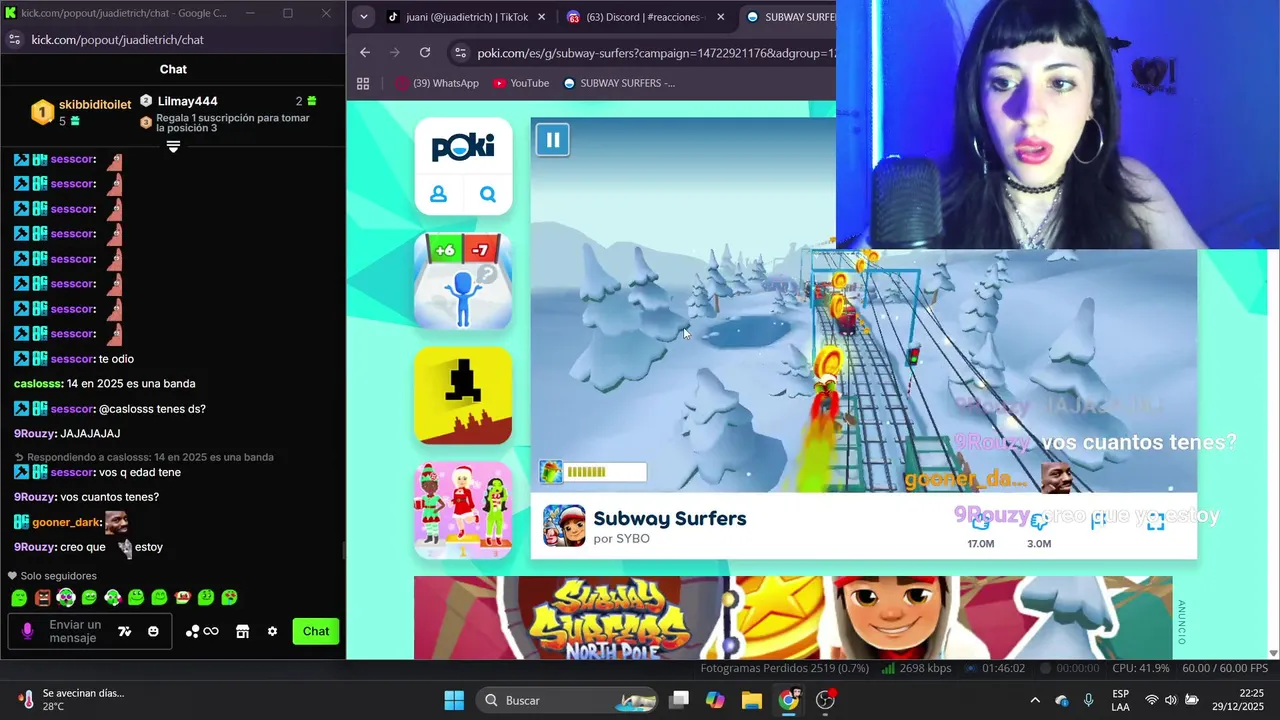The image size is (1280, 720).
Task: Open the ESP LAA language switcher
Action: pyautogui.click(x=1121, y=700)
